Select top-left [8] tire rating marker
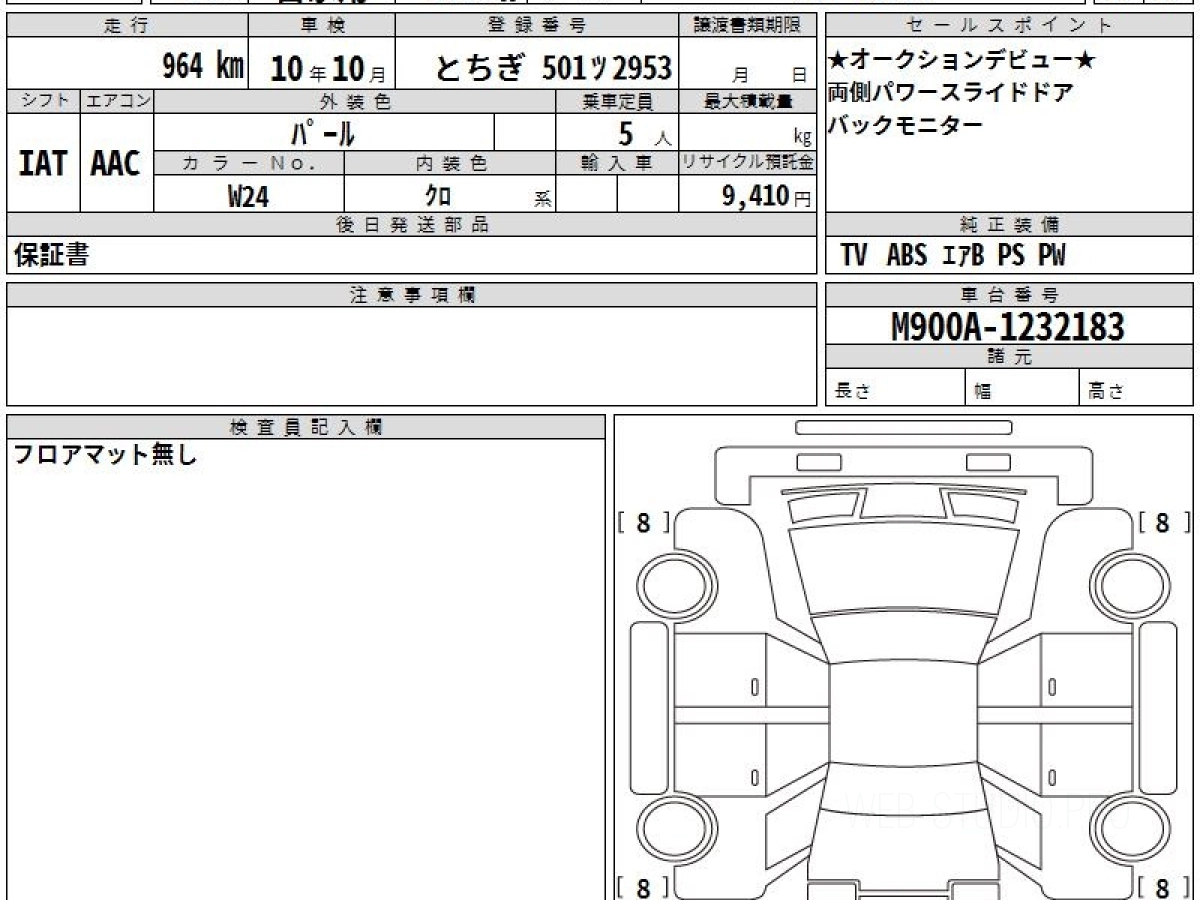The height and width of the screenshot is (900, 1200). pyautogui.click(x=643, y=522)
